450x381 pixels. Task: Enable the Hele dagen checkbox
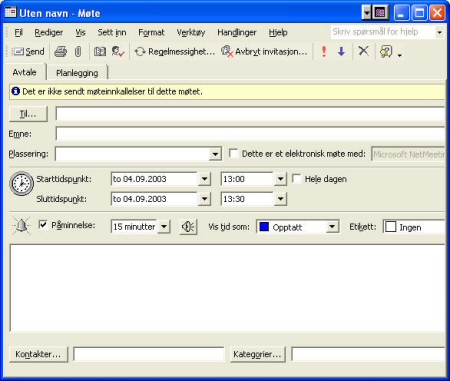296,178
